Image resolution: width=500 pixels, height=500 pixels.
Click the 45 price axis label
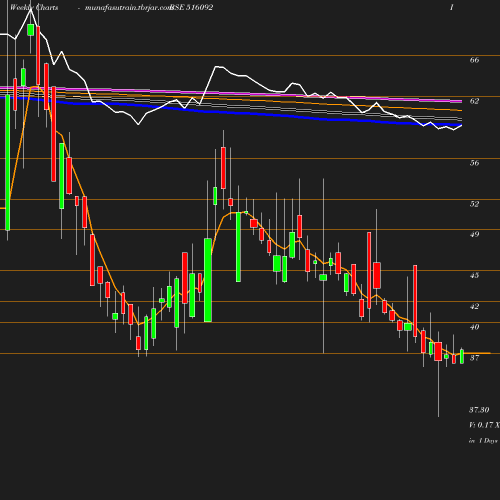click(x=474, y=276)
